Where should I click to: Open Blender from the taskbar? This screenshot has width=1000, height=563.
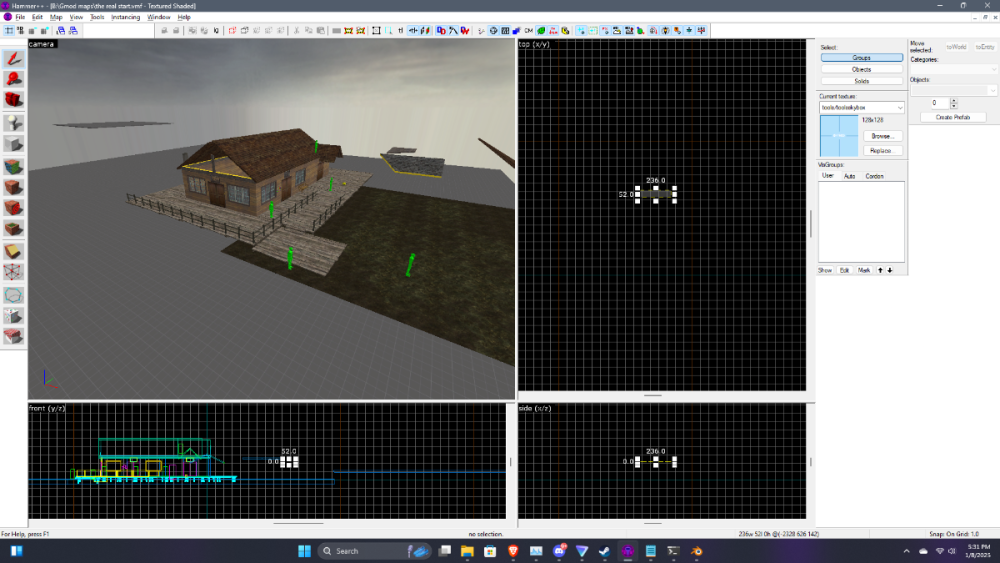pyautogui.click(x=696, y=551)
